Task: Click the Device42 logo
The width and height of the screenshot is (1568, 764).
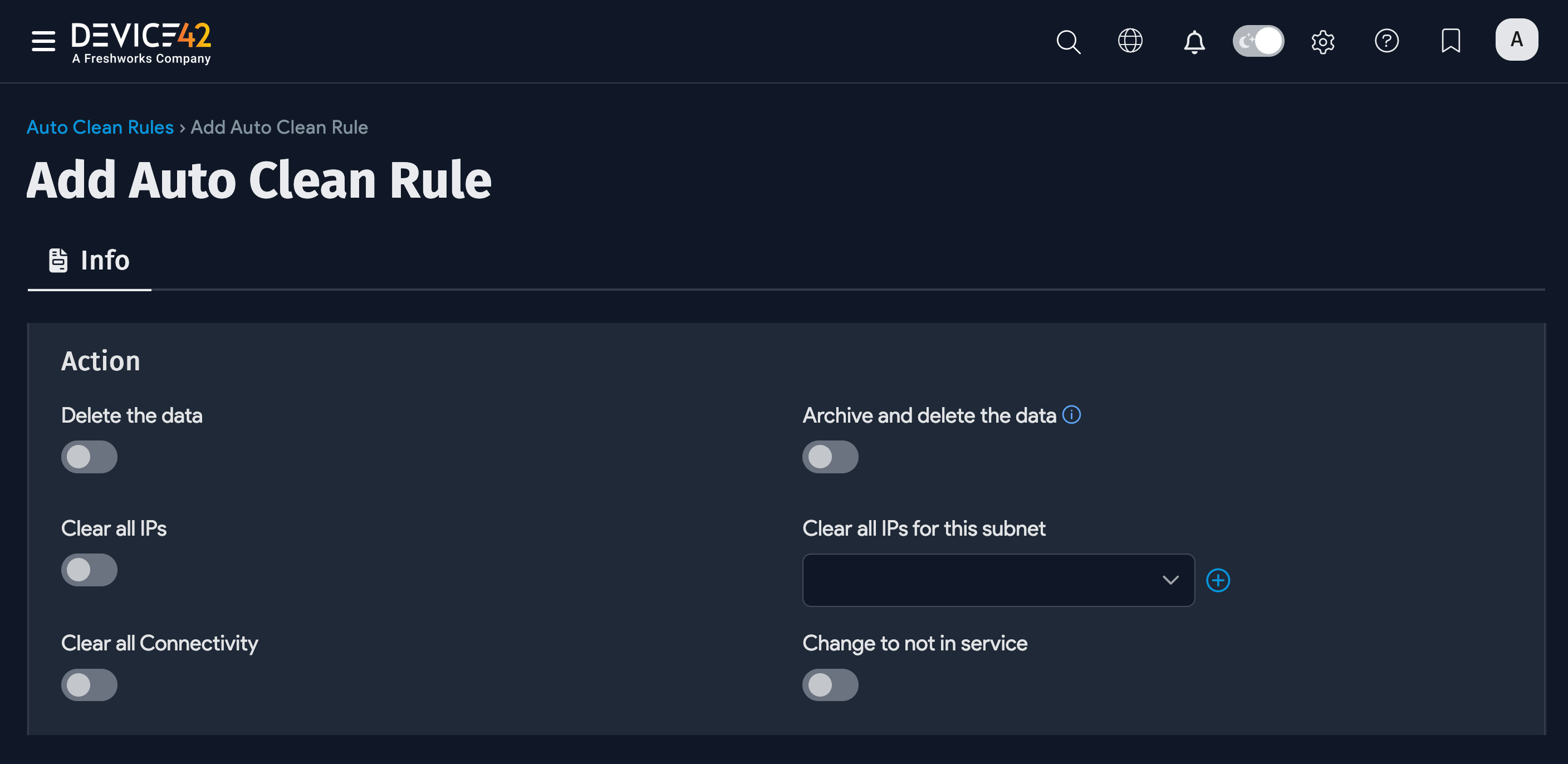Action: [x=141, y=41]
